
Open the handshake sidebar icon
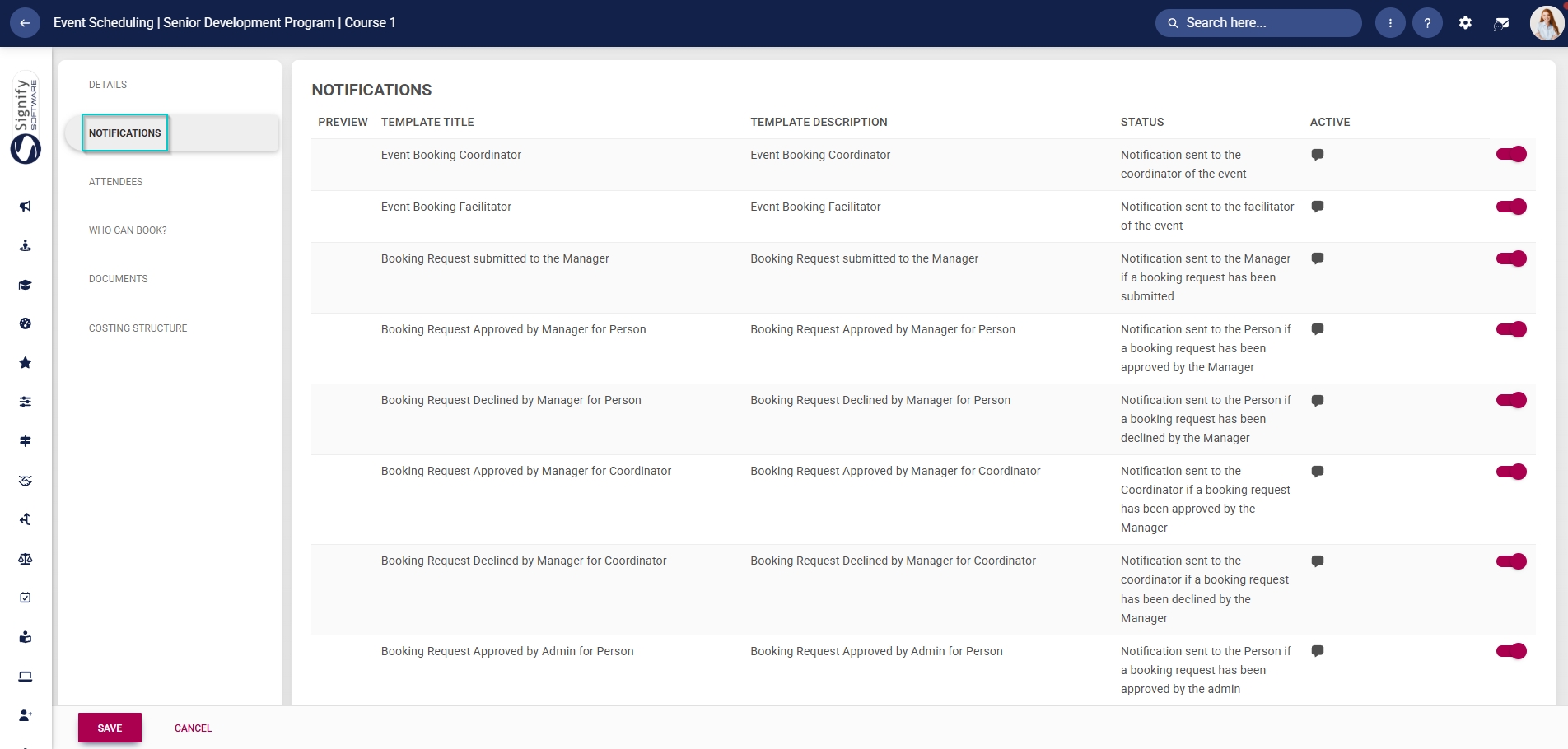pos(26,481)
